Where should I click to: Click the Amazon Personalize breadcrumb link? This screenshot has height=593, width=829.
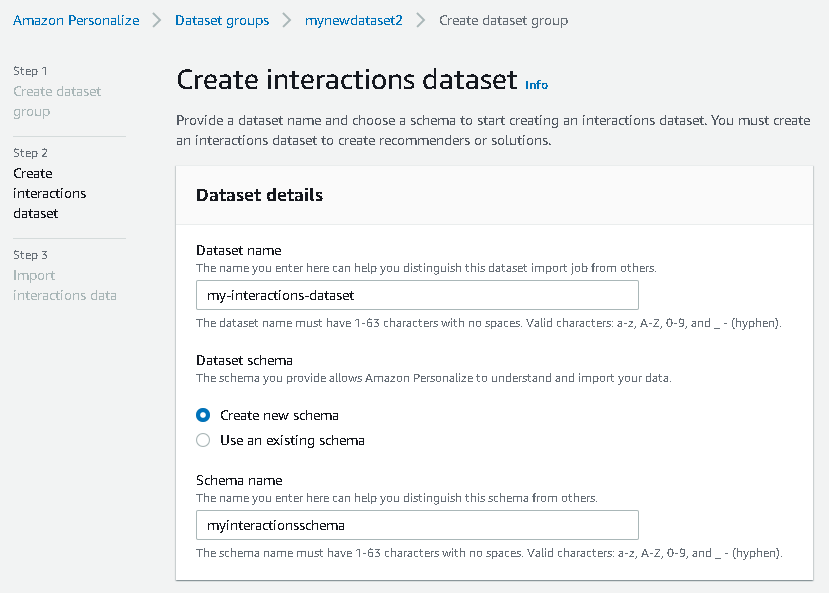[76, 20]
